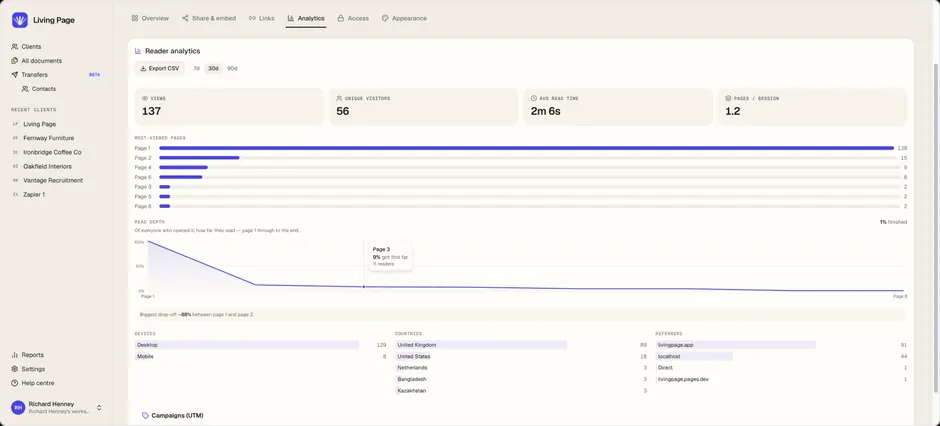Click the Desktop devices row
This screenshot has height=426, width=940.
[x=261, y=345]
